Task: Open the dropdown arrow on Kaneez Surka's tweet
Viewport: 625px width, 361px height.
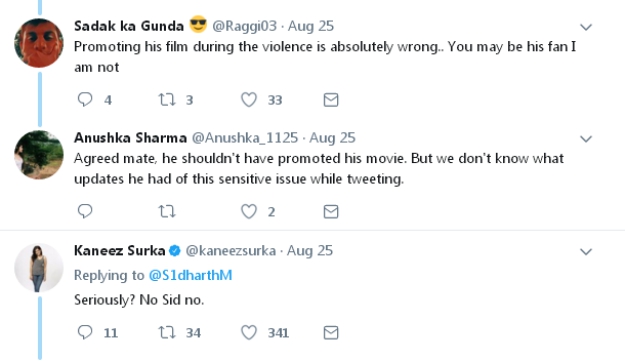Action: pos(586,252)
